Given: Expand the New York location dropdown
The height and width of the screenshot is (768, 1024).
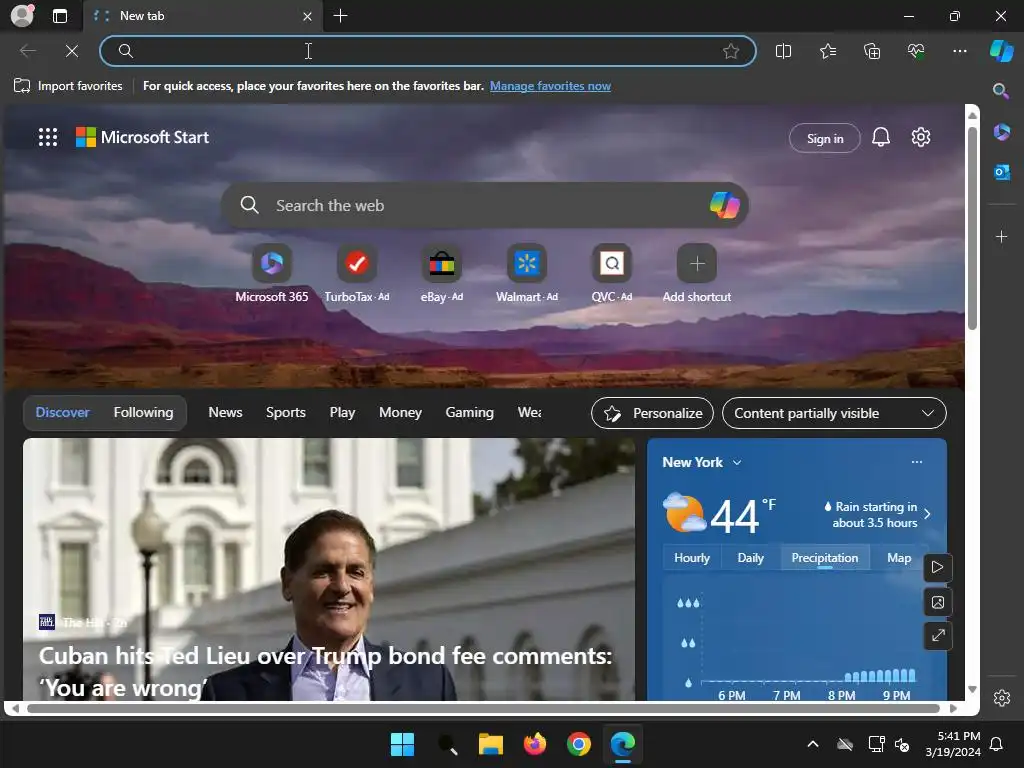Looking at the screenshot, I should click(x=737, y=462).
